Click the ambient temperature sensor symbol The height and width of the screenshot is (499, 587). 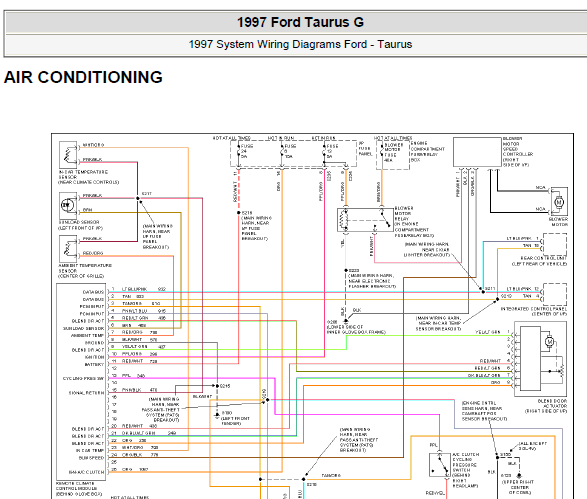68,249
